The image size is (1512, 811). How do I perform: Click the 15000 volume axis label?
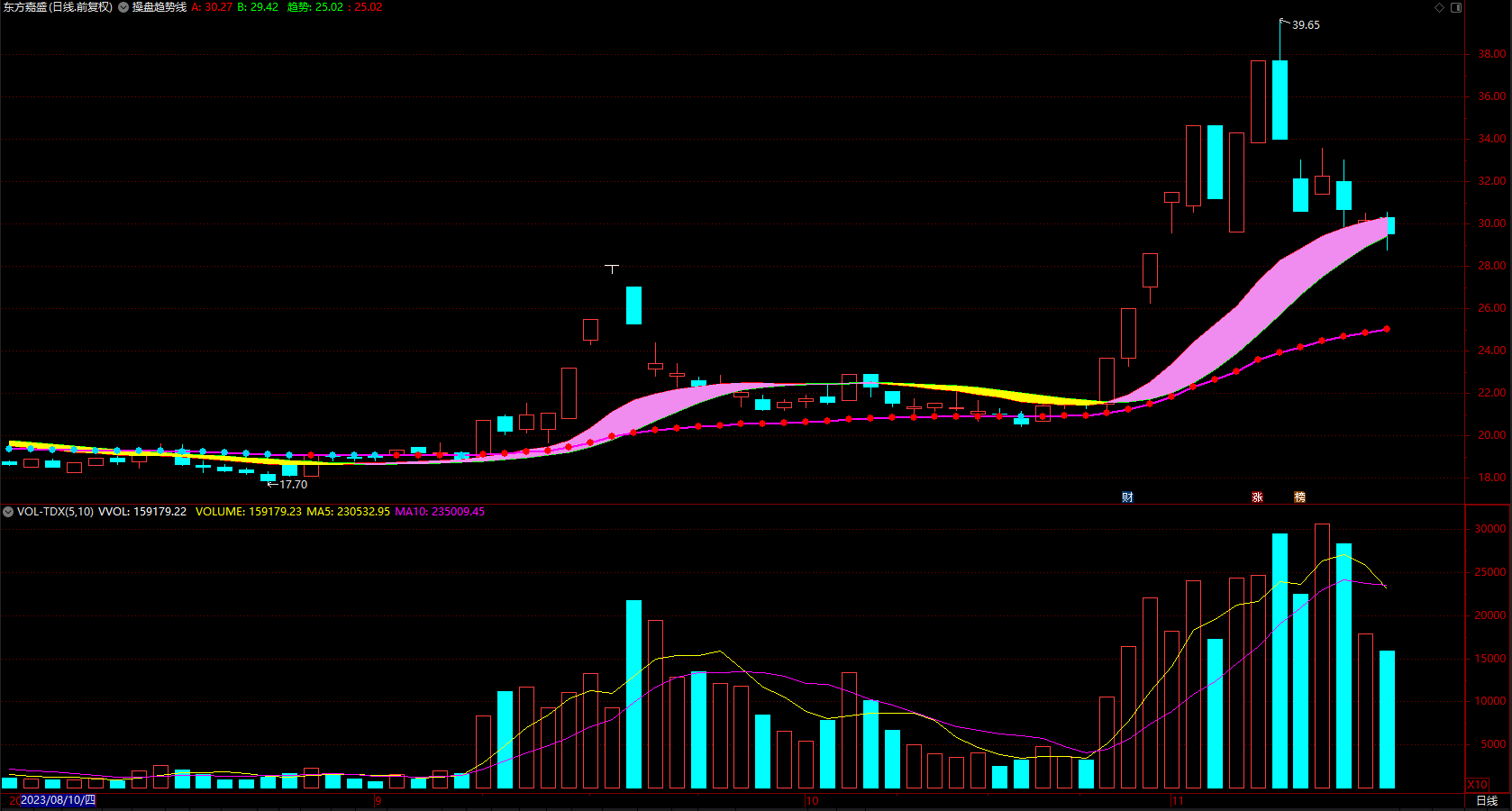pos(1489,659)
